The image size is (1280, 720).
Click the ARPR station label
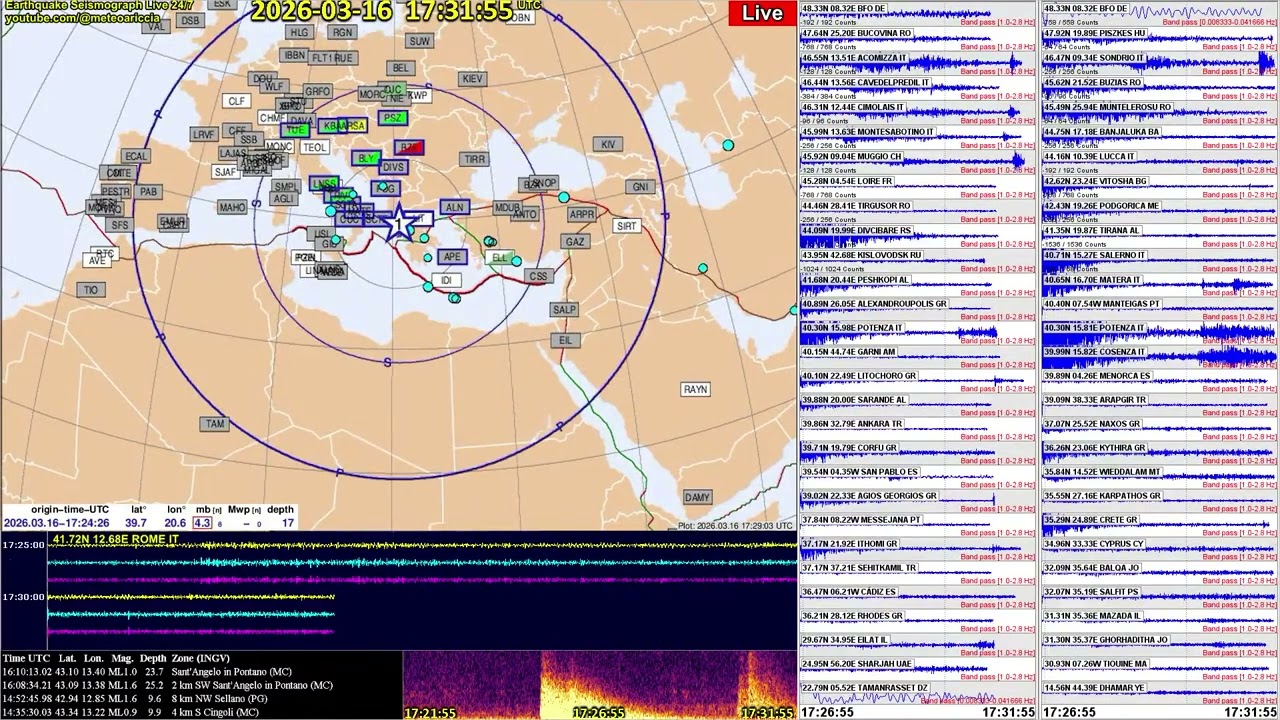coord(582,214)
